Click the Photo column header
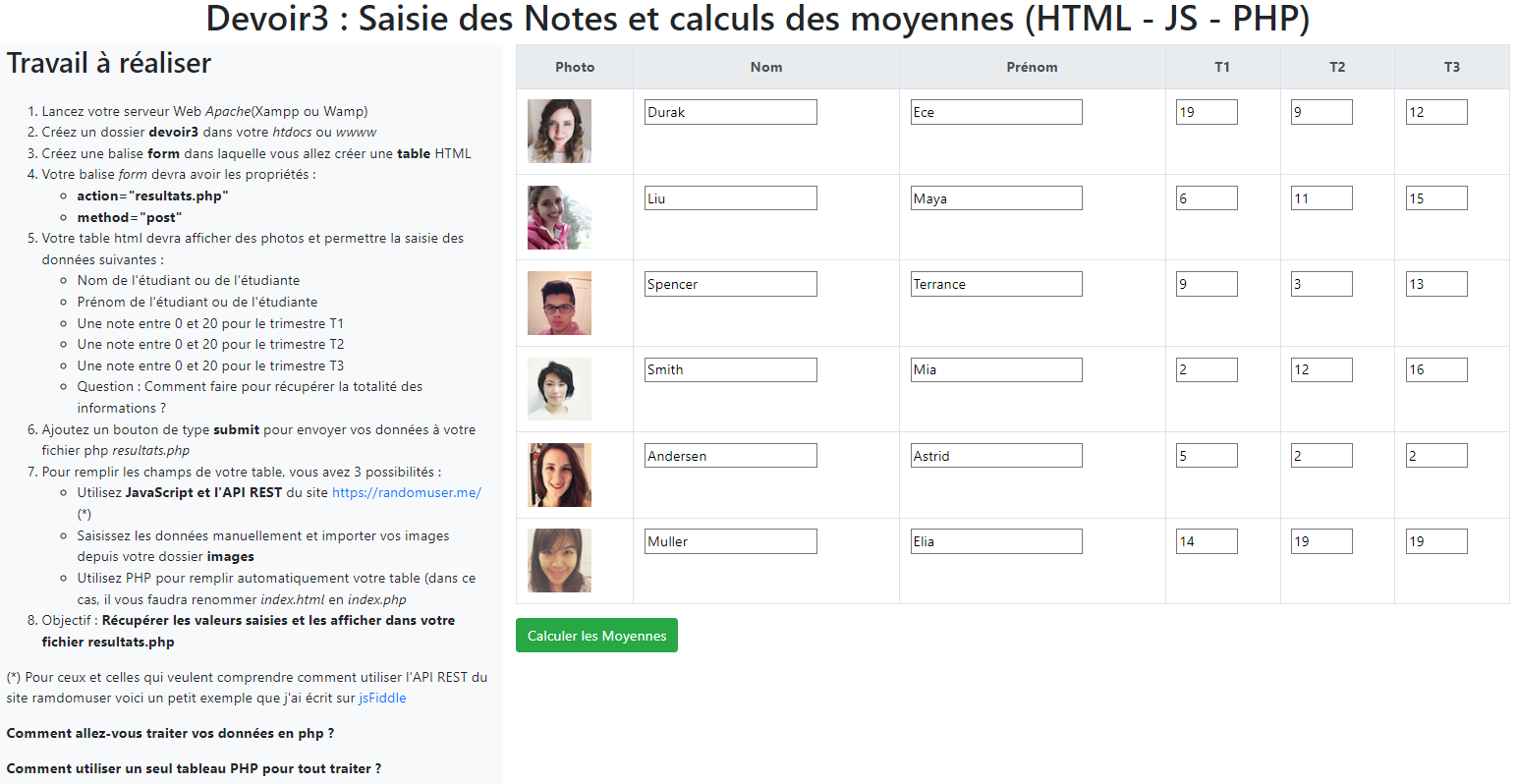Screen dimensions: 1517x784 coord(575,67)
